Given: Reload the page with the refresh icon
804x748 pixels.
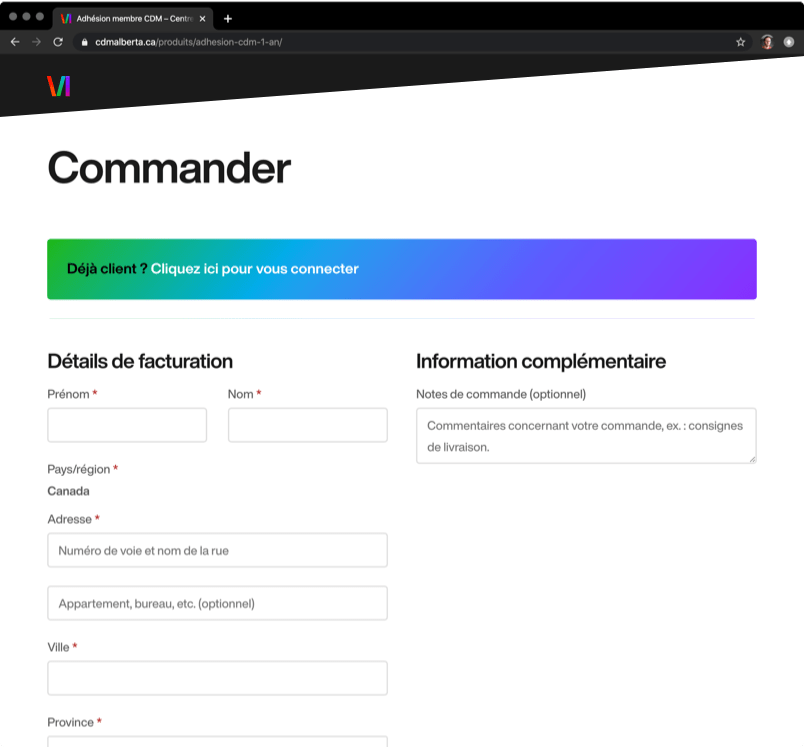Looking at the screenshot, I should coord(58,42).
